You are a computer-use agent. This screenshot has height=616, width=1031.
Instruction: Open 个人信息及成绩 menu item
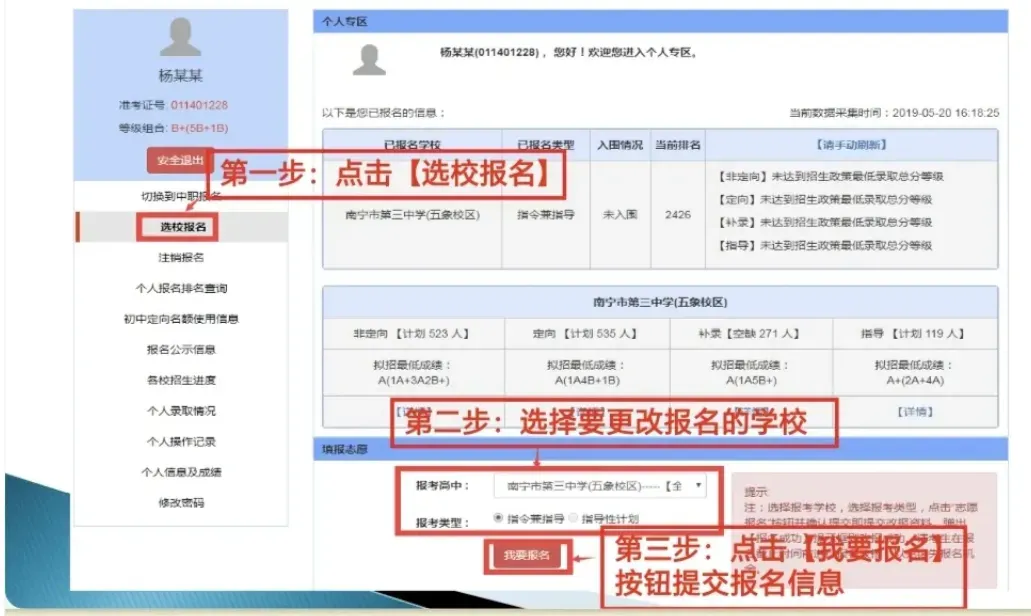(181, 472)
